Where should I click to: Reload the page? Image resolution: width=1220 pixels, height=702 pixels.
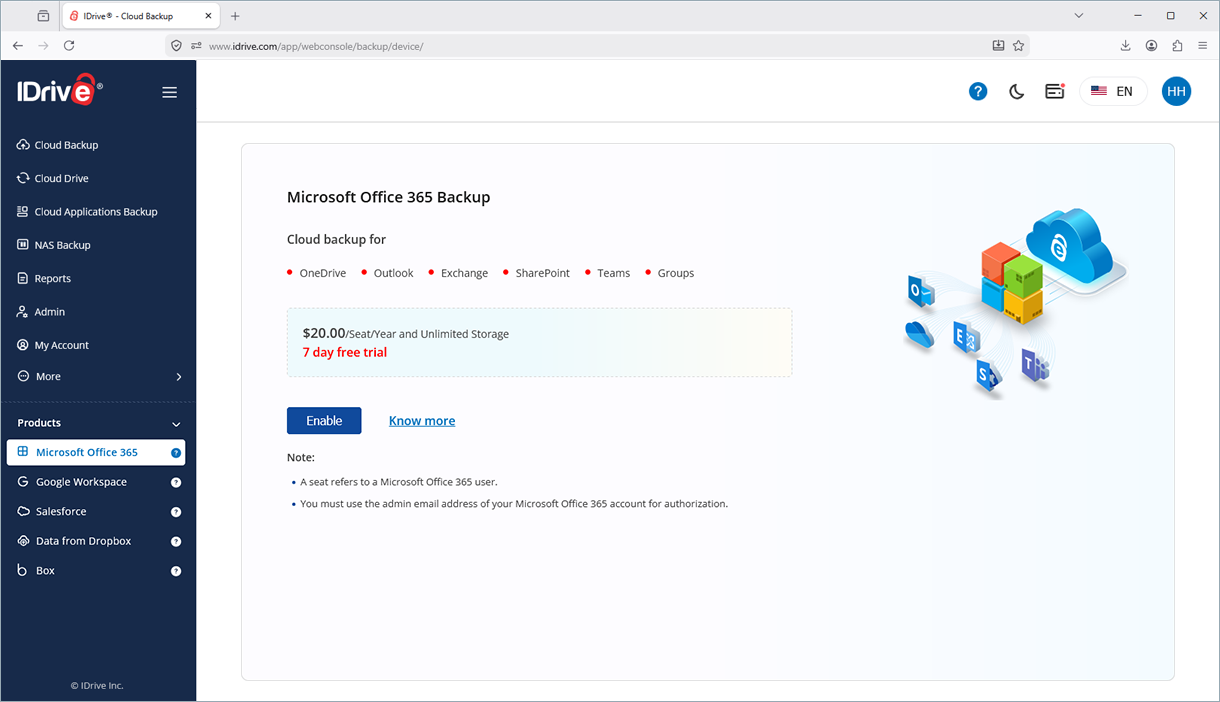(x=69, y=45)
